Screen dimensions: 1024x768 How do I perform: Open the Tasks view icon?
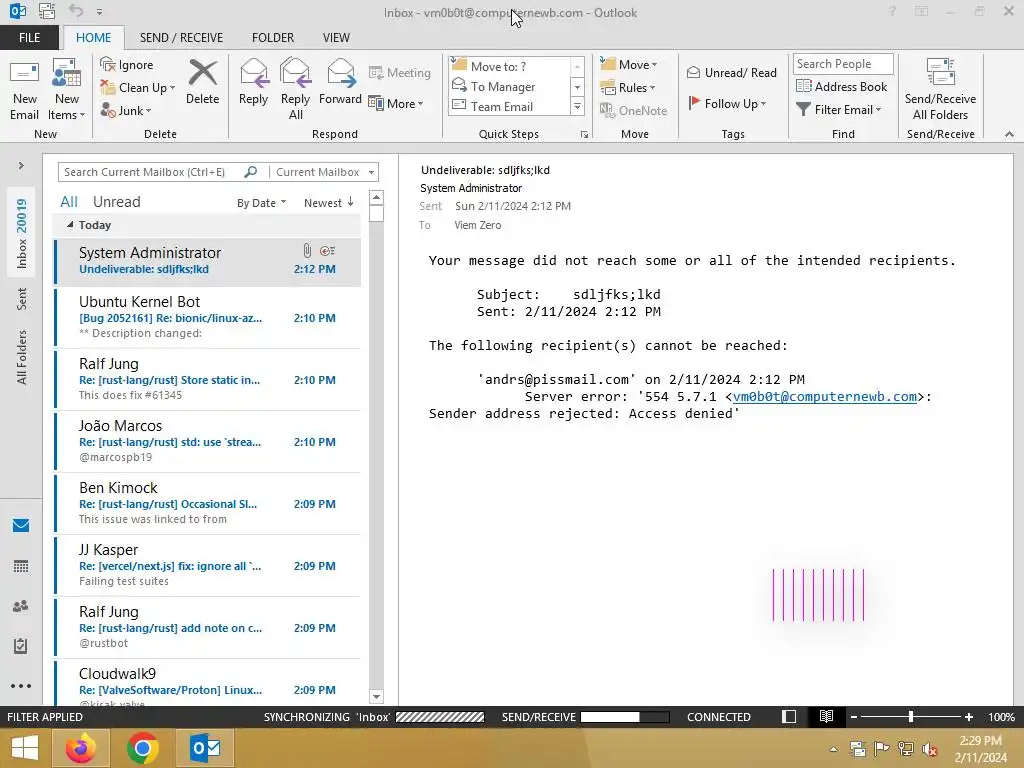21,646
